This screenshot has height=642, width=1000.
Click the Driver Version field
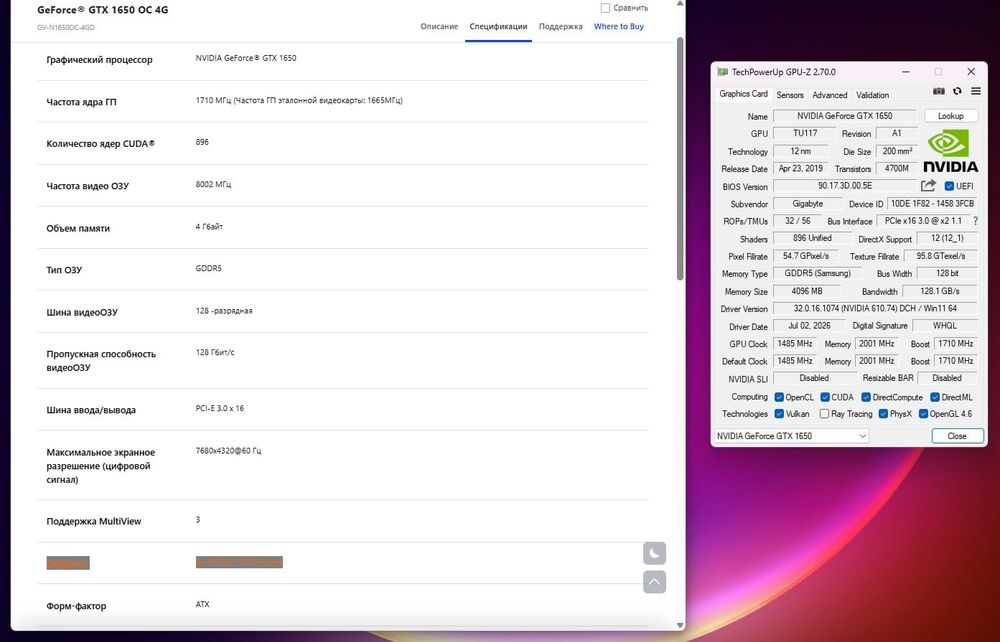[x=875, y=309]
